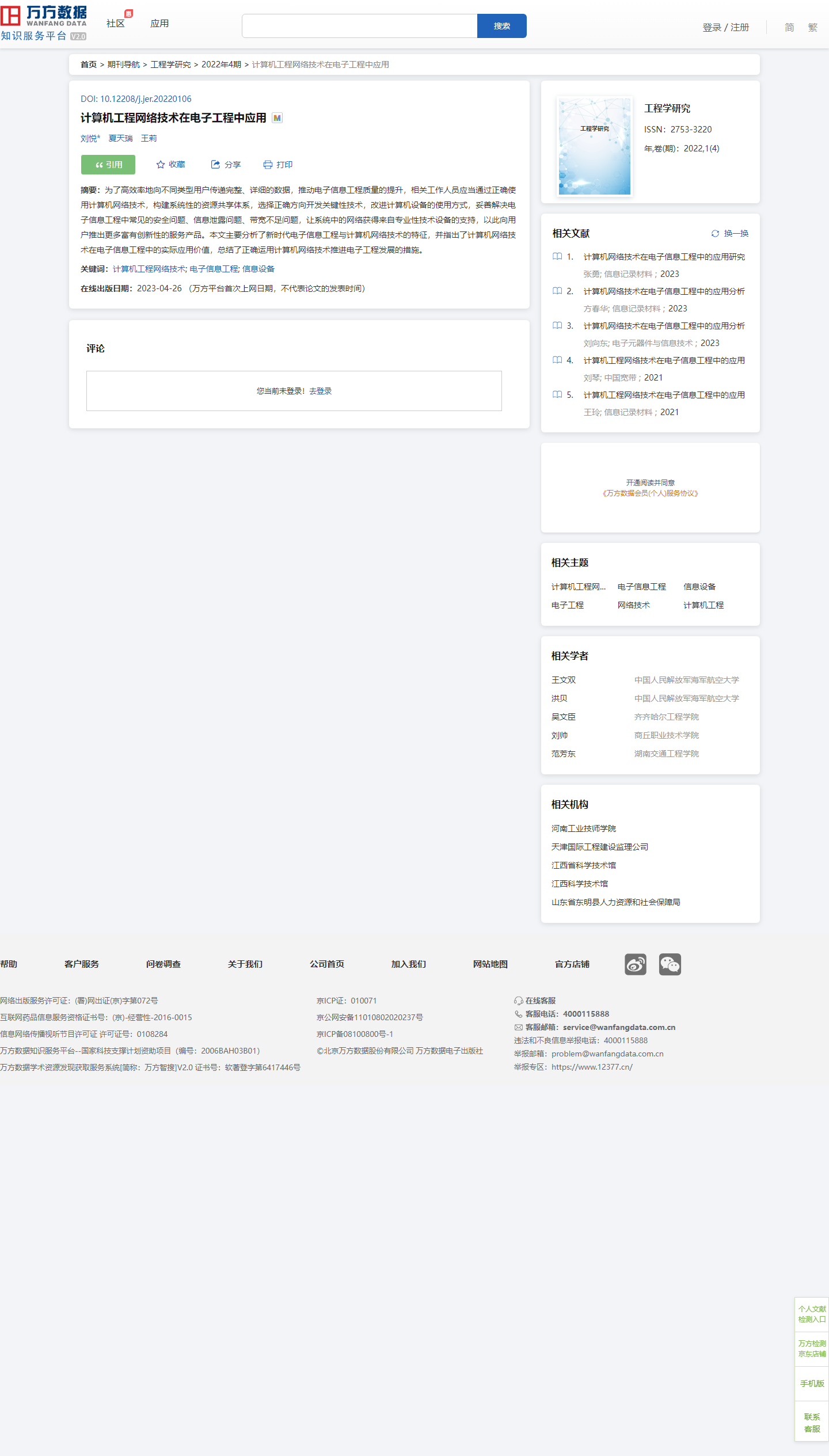Screen dimensions: 829x1456
Task: Switch to simplified Chinese 简
Action: click(789, 27)
